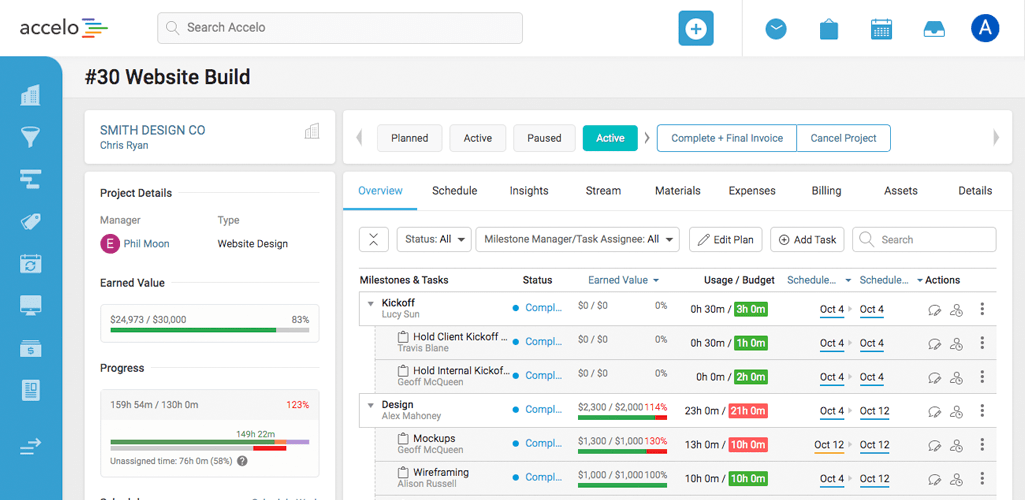1025x500 pixels.
Task: Click the blue plus create button
Action: pyautogui.click(x=696, y=28)
